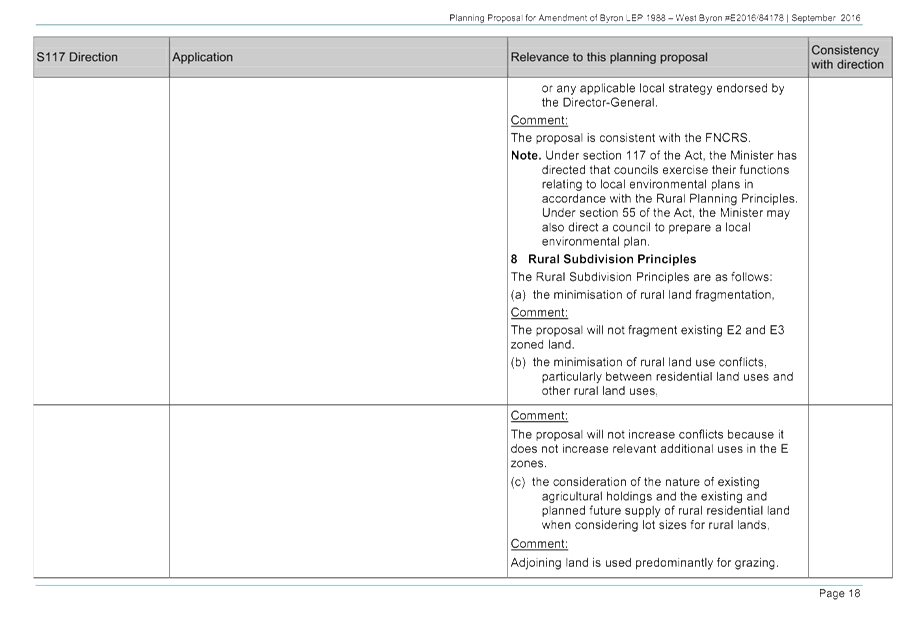Click 'Comment:' above 'Adjoining land' sentence
Image resolution: width=897 pixels, height=619 pixels.
[x=539, y=543]
